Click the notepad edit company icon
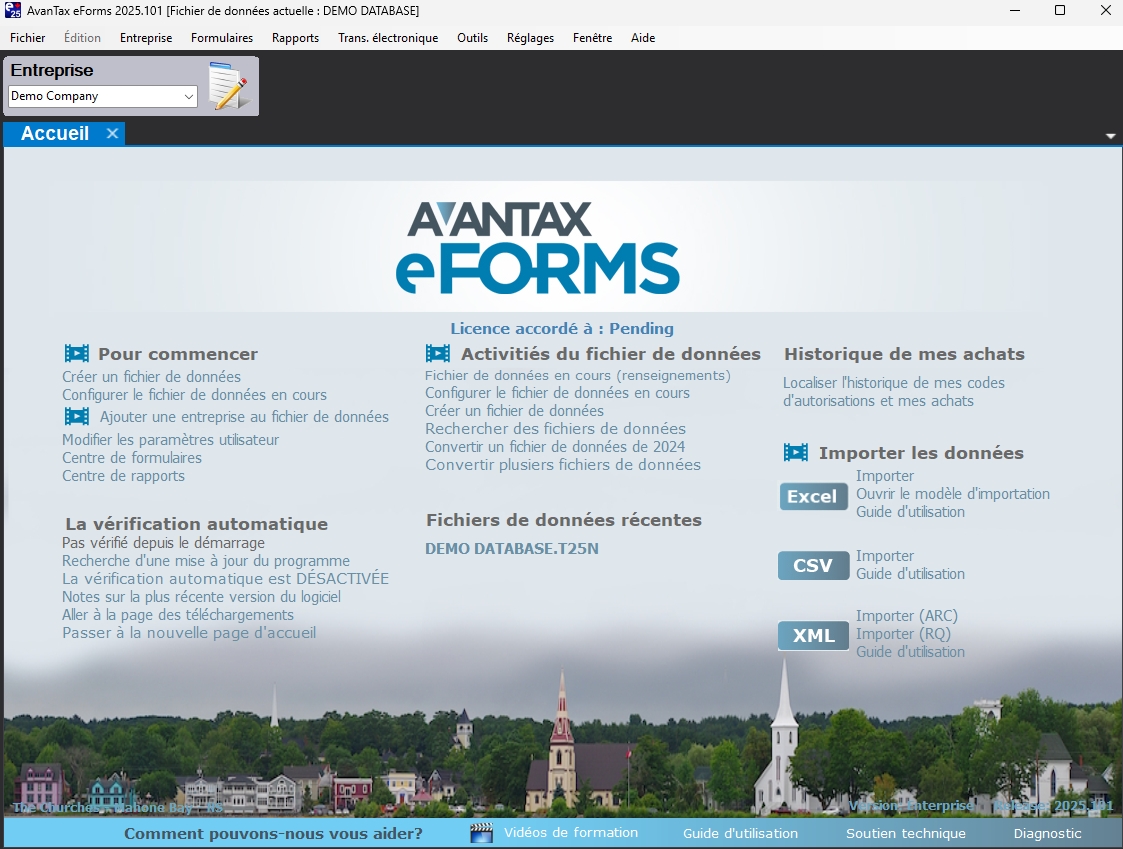 point(228,86)
